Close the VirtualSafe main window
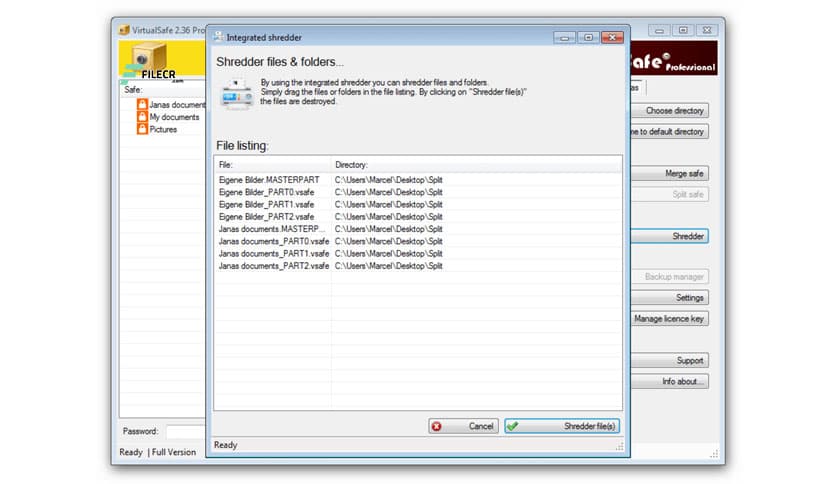 click(706, 30)
